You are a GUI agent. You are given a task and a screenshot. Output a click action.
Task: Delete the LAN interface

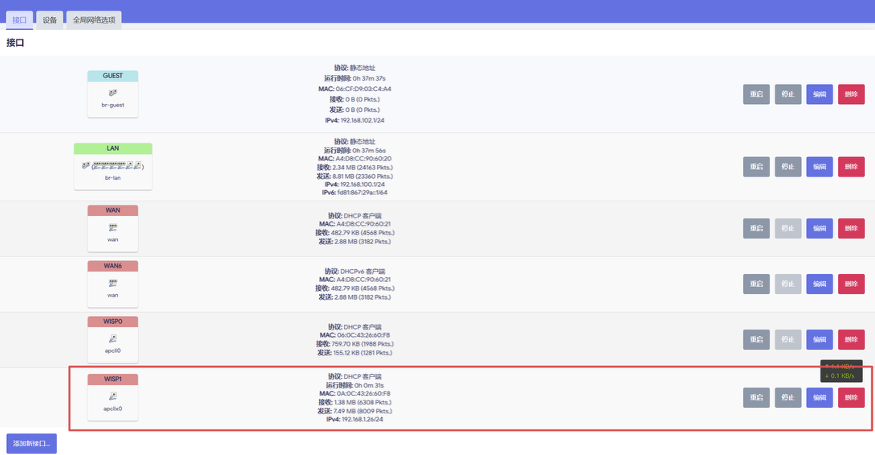coord(851,166)
